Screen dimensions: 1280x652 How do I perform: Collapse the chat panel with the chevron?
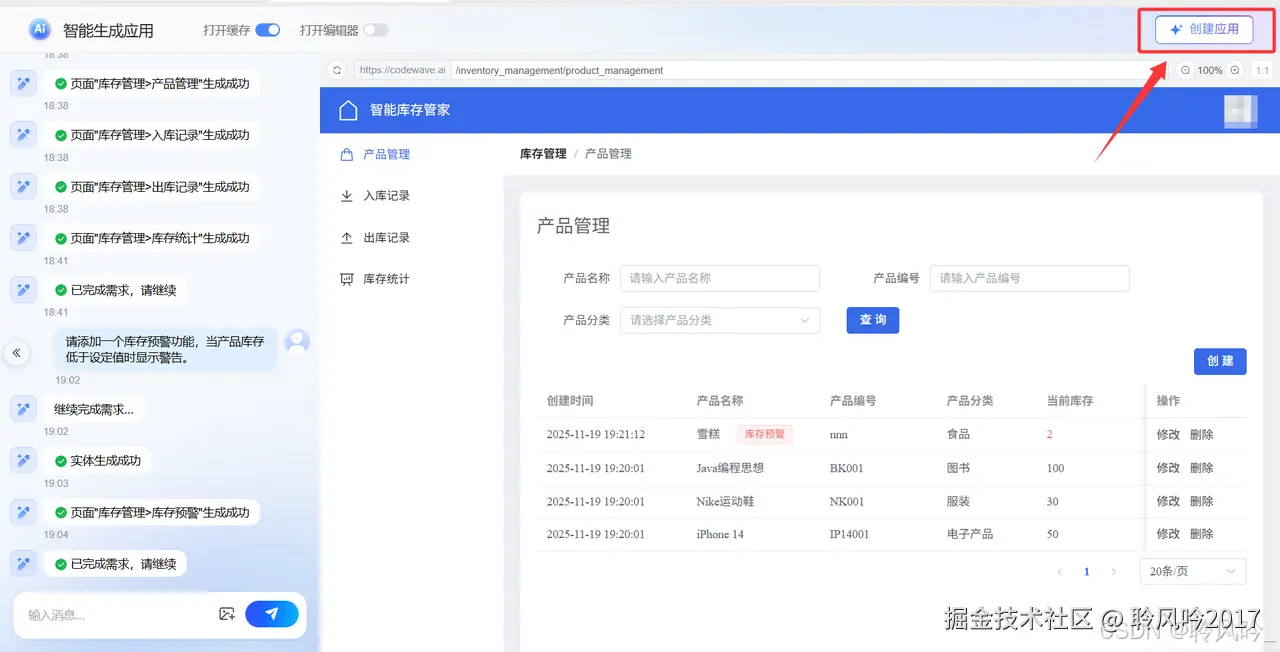point(16,352)
